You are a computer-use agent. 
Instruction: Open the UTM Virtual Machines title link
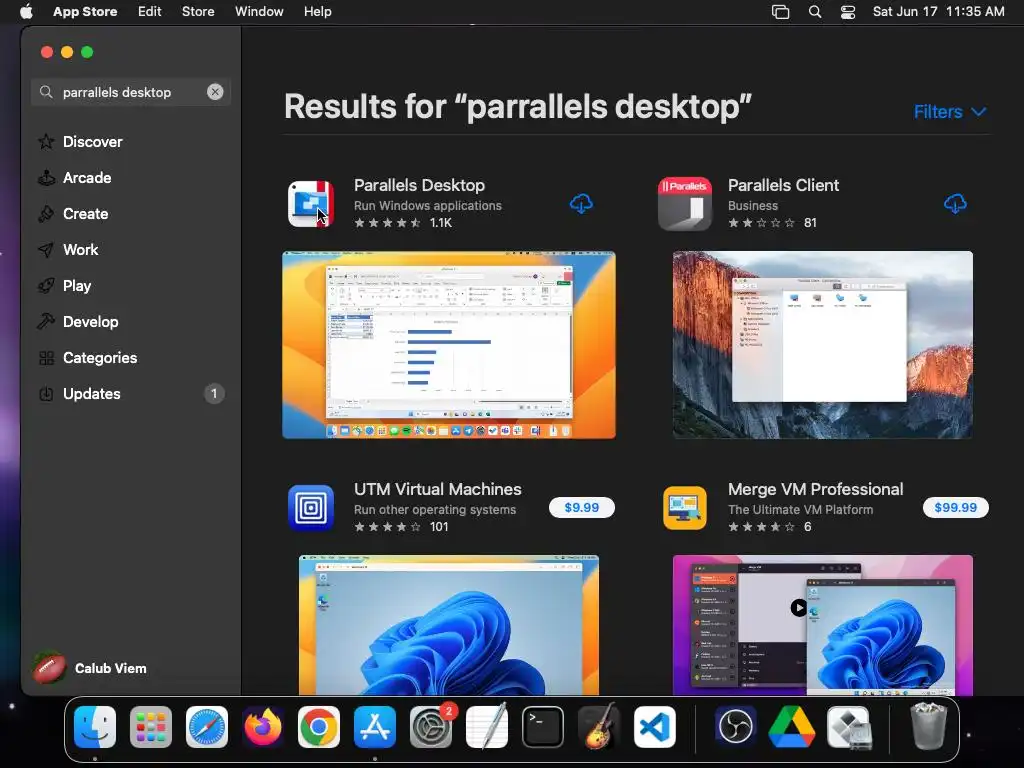438,489
